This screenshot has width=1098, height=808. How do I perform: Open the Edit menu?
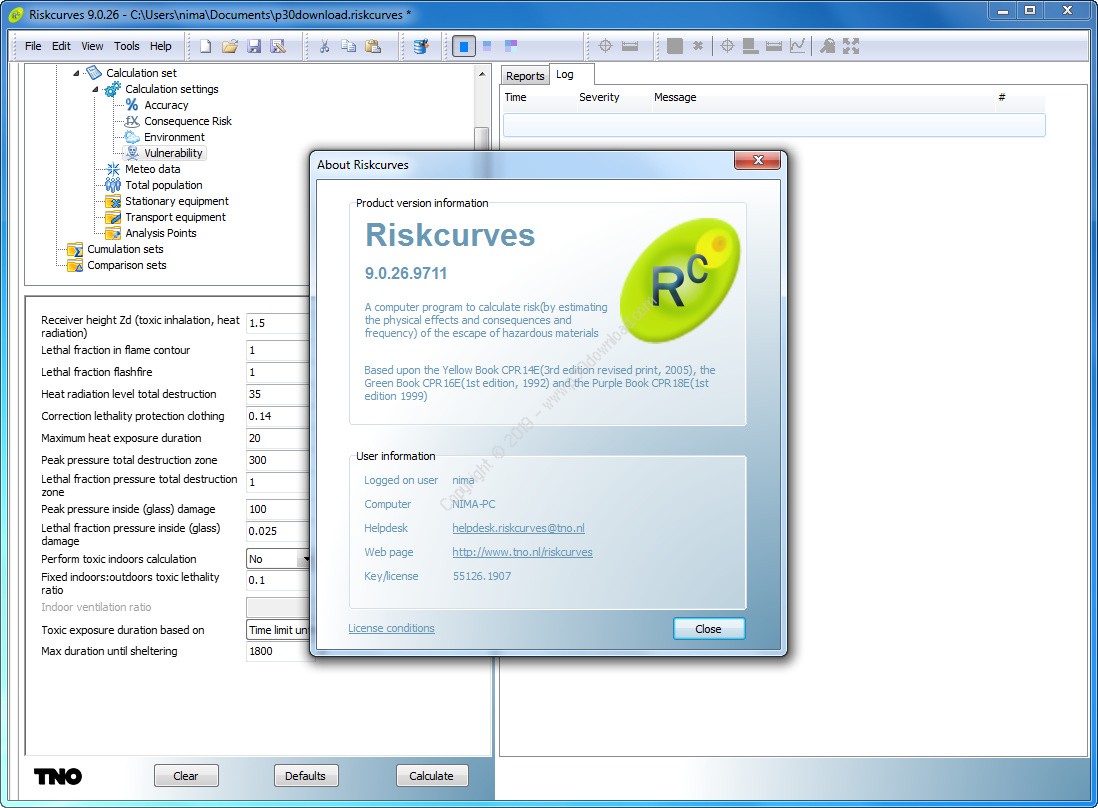tap(61, 46)
